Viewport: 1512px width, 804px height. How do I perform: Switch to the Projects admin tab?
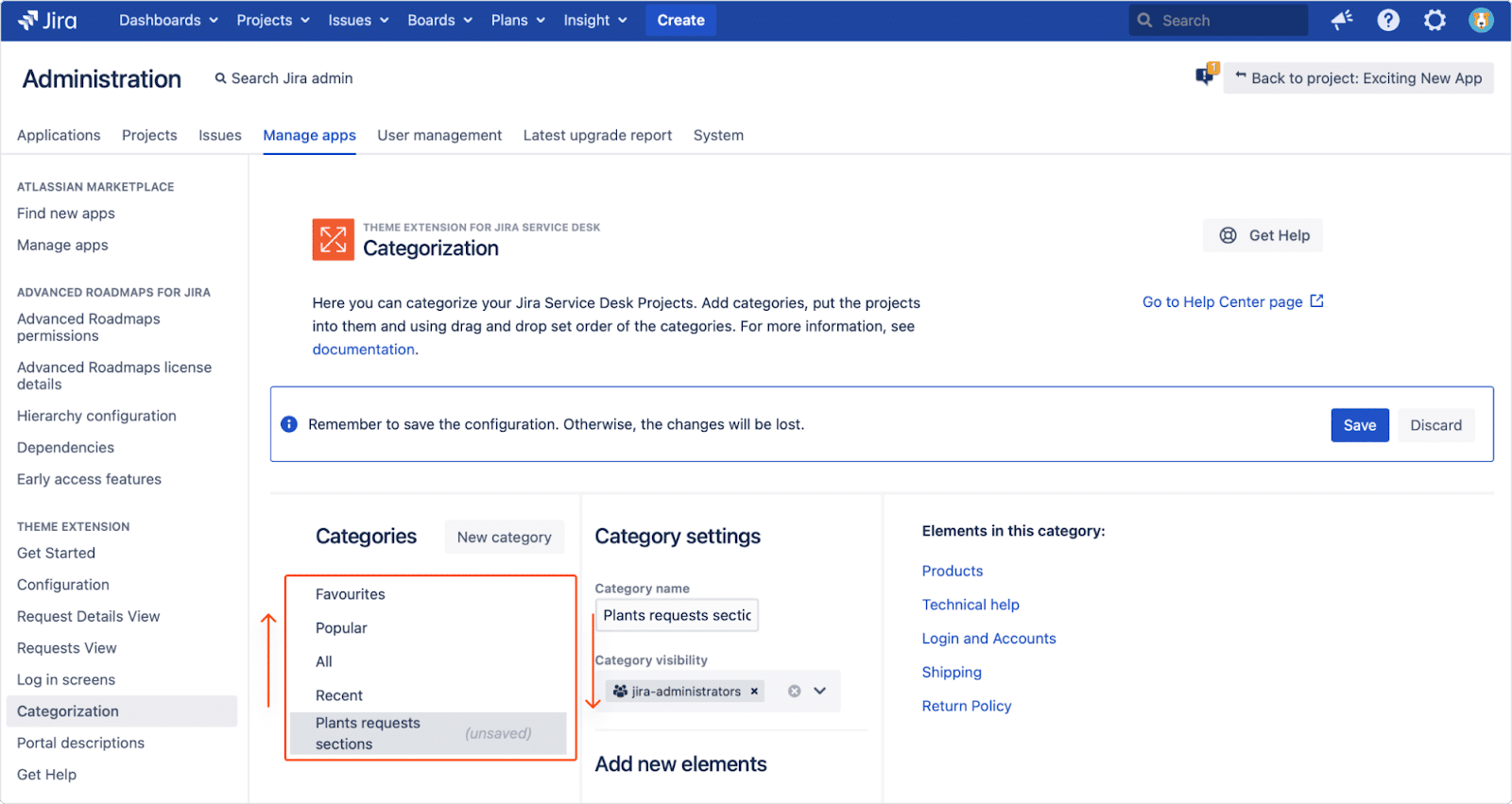[x=149, y=135]
